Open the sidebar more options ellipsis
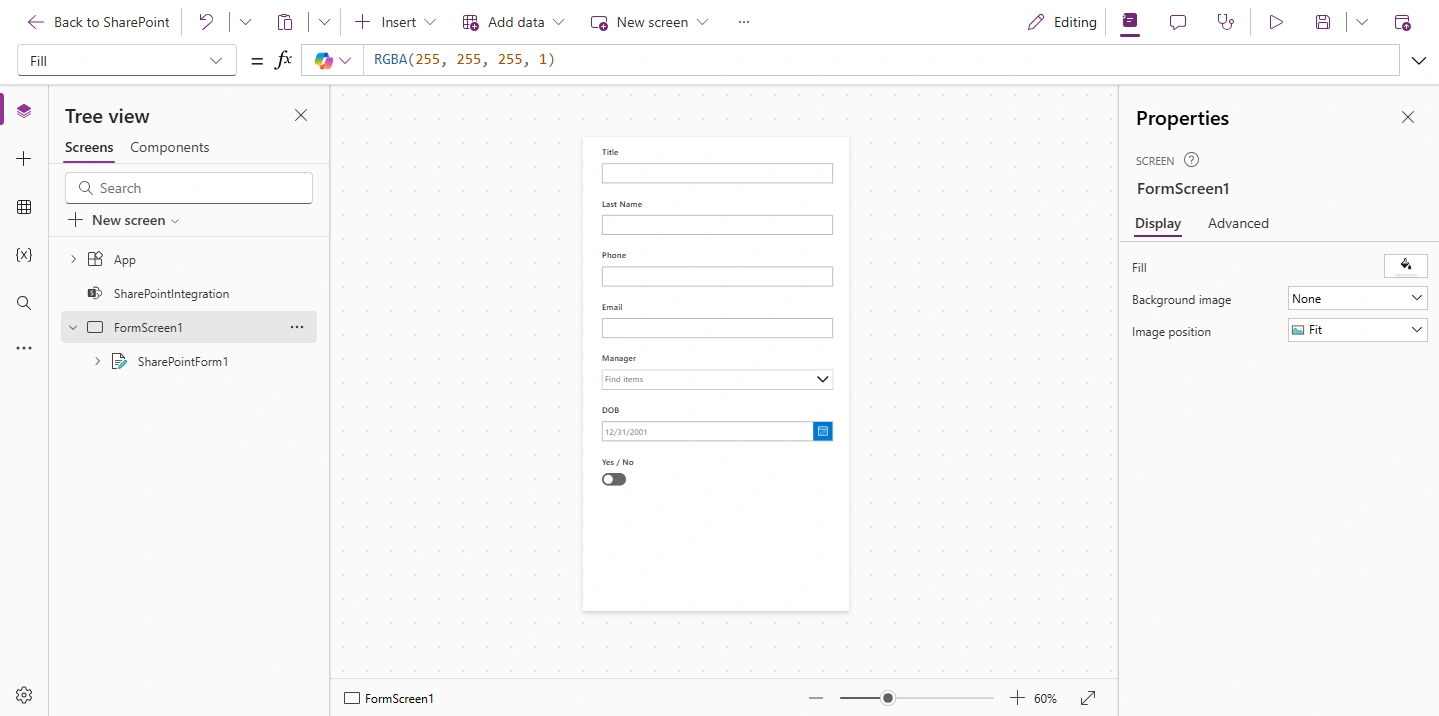The image size is (1439, 716). click(x=24, y=349)
